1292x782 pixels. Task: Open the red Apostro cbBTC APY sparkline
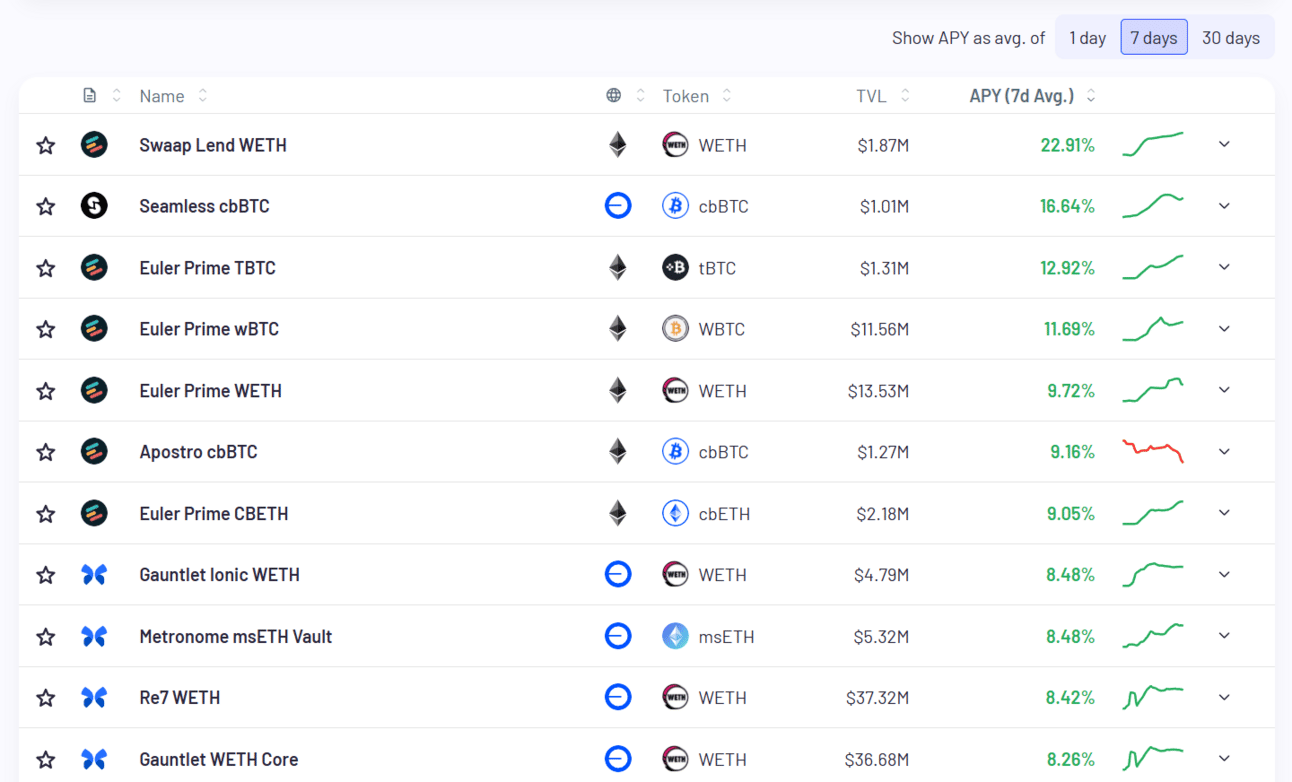(1153, 451)
